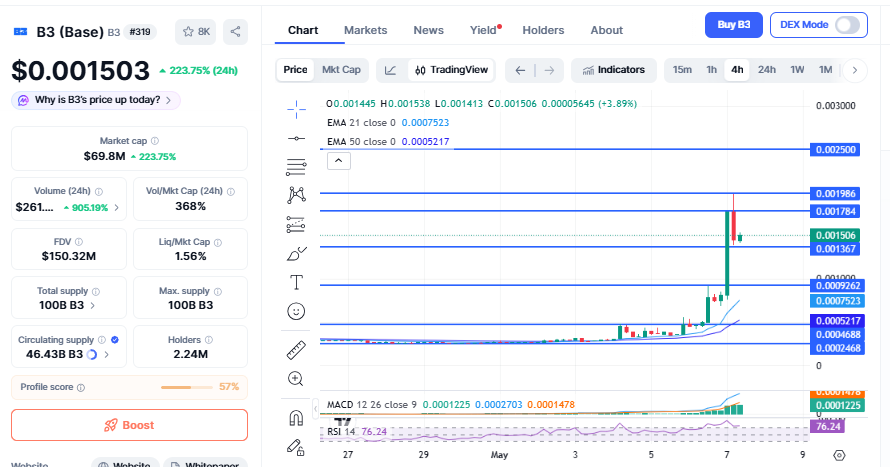Set interval to 1M
Viewport: 890px width, 467px height.
825,70
